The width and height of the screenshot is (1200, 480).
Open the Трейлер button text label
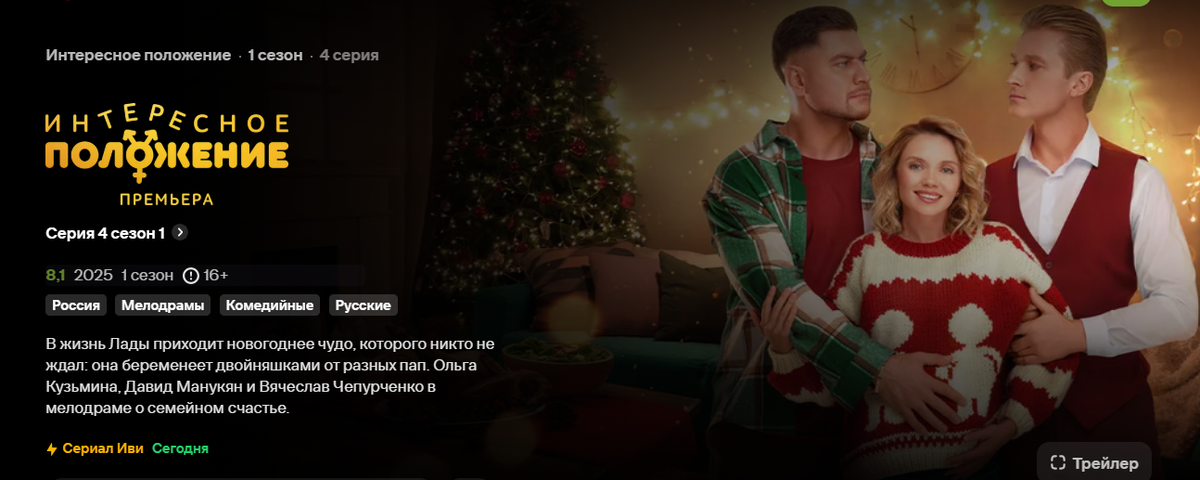[1105, 463]
